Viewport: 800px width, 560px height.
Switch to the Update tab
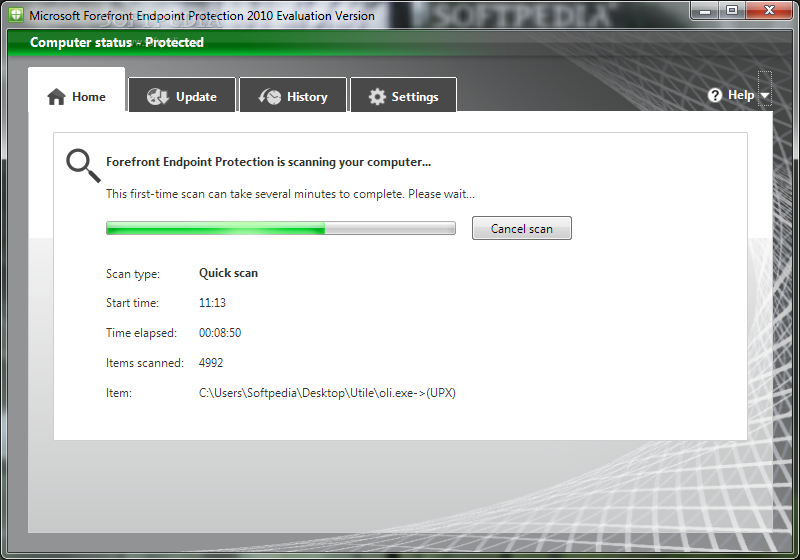tap(182, 95)
